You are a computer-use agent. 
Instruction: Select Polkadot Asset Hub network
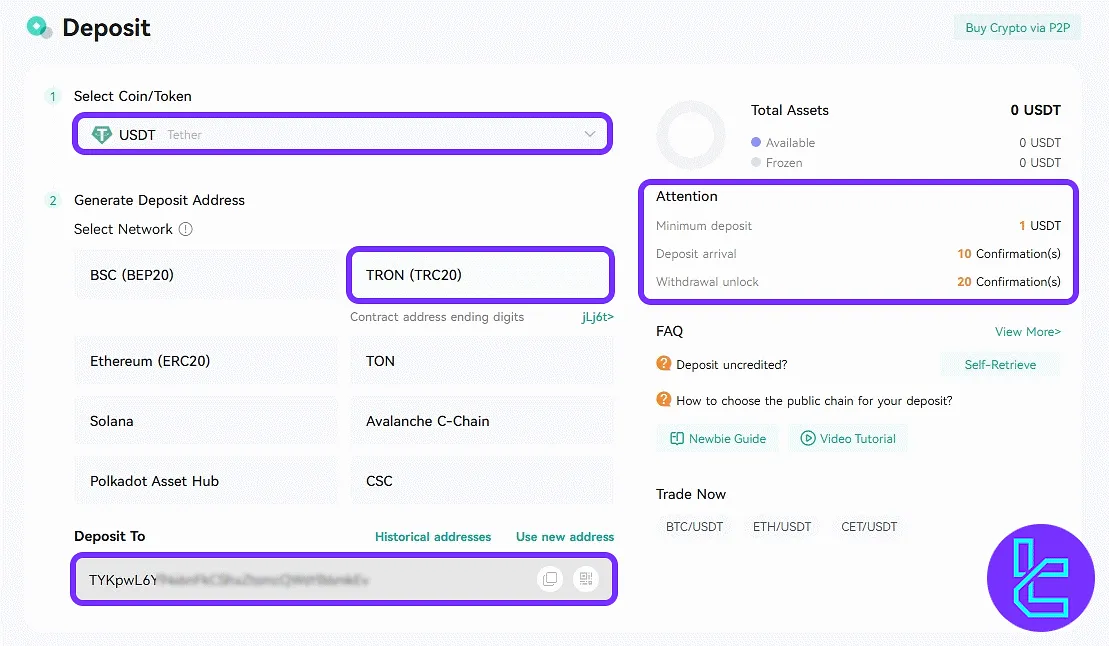206,481
